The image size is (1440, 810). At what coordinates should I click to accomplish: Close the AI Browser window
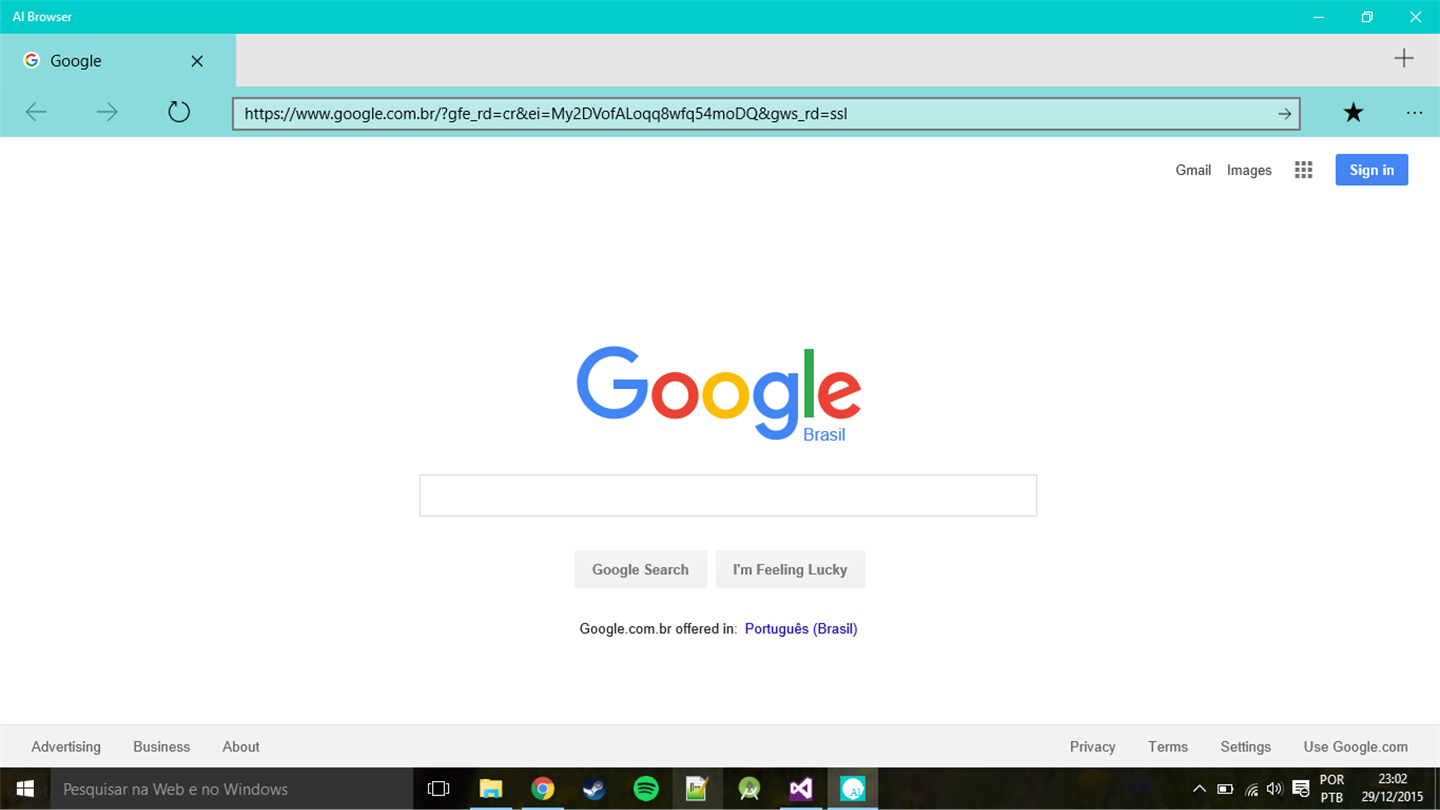pos(1415,17)
